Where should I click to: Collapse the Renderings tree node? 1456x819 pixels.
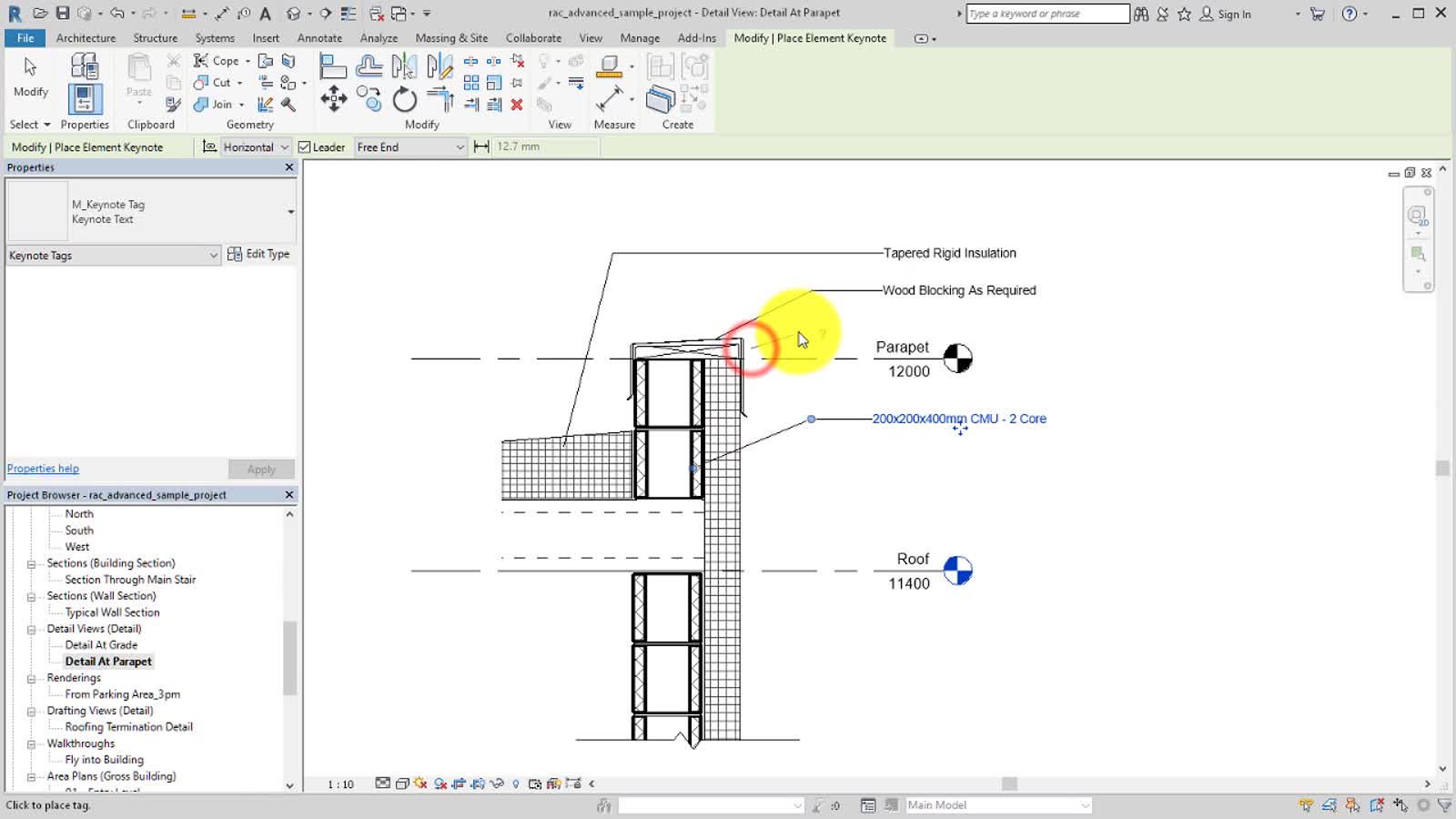(31, 679)
